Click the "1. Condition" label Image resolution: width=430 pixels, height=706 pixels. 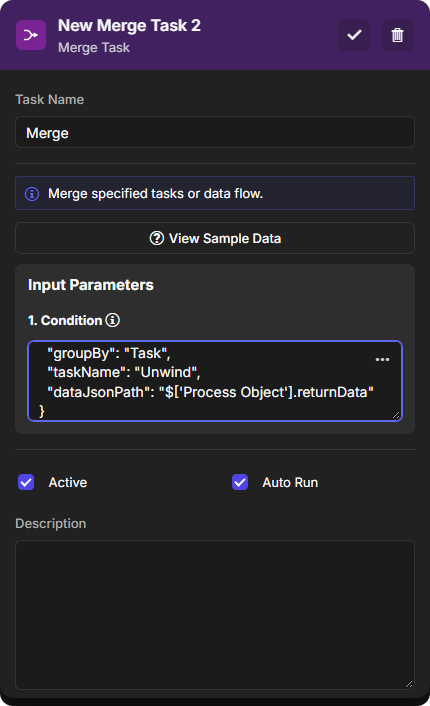pos(65,320)
